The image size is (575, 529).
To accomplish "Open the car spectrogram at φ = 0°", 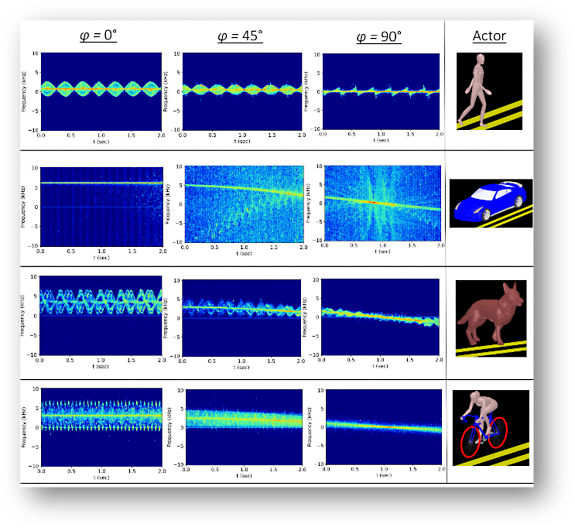I will [102, 207].
